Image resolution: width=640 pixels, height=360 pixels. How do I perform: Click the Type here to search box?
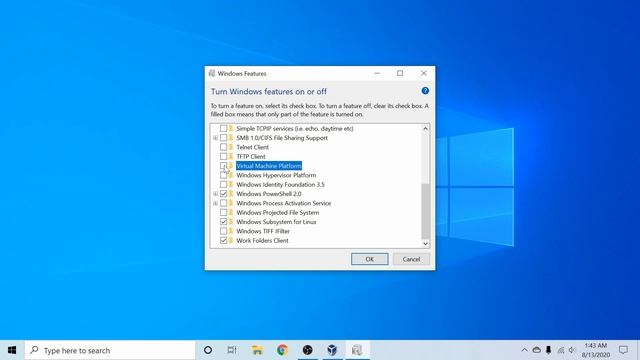coord(110,350)
